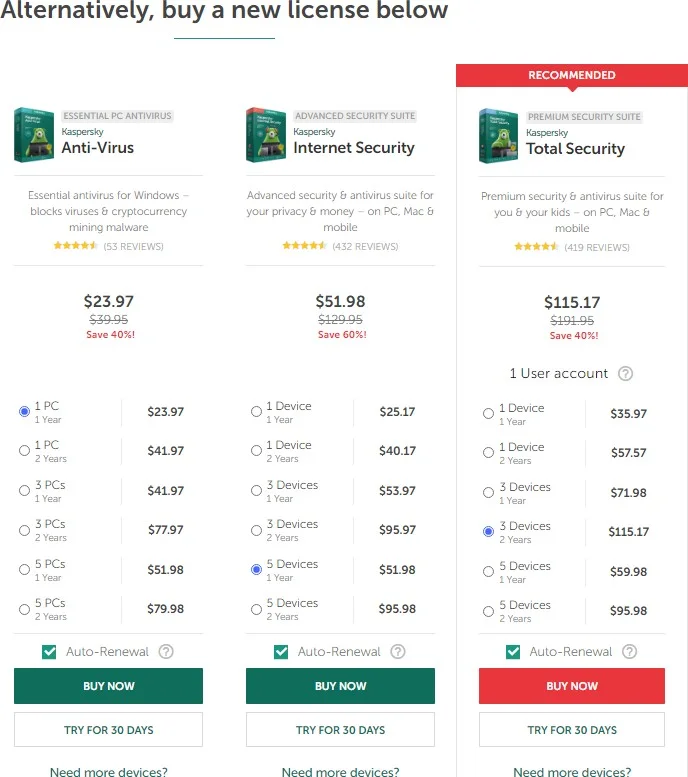Click help icon next to 1 User account
This screenshot has width=688, height=777.
click(x=625, y=374)
